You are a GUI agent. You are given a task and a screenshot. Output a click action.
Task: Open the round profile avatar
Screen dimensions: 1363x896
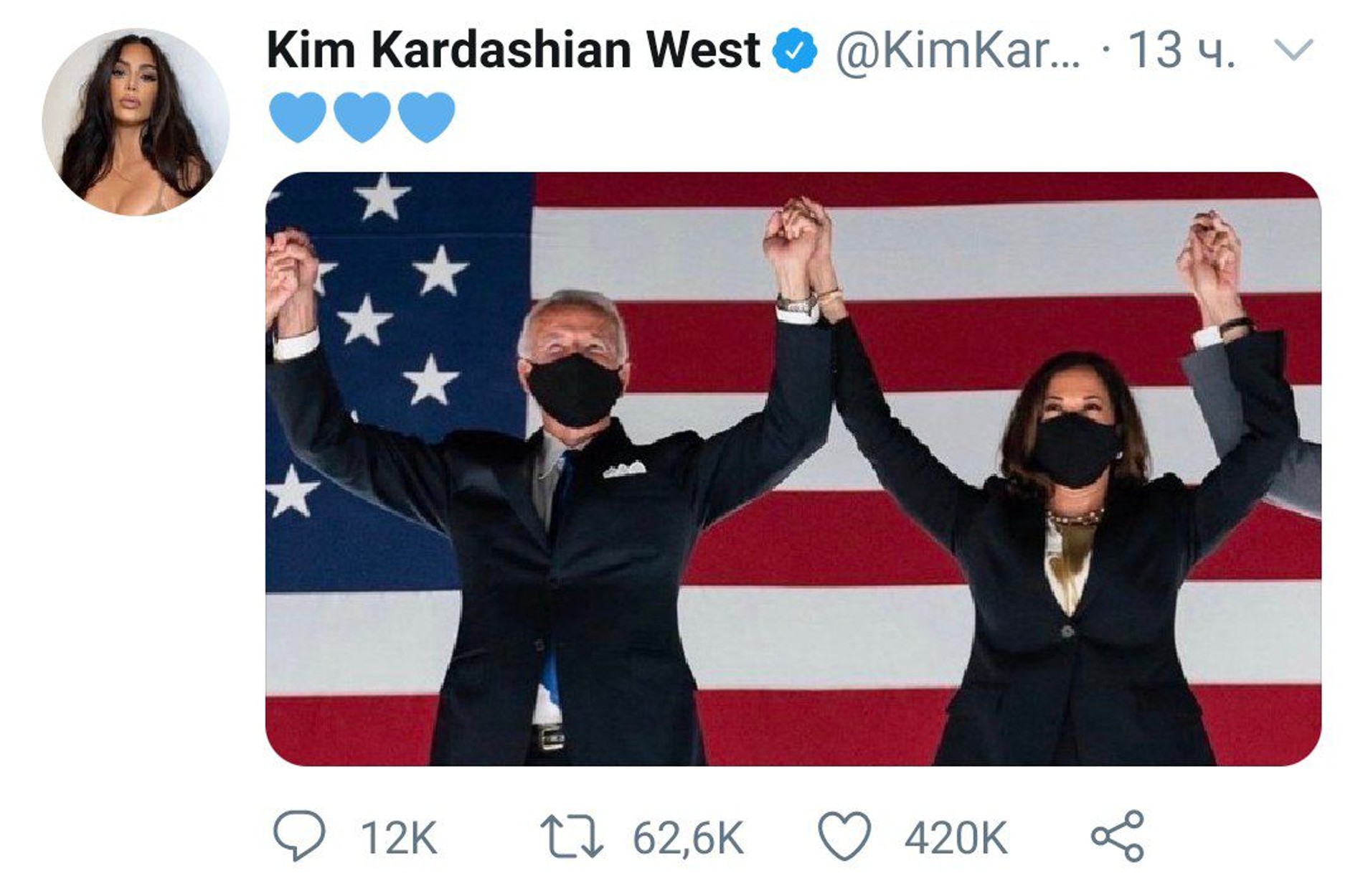pyautogui.click(x=136, y=122)
